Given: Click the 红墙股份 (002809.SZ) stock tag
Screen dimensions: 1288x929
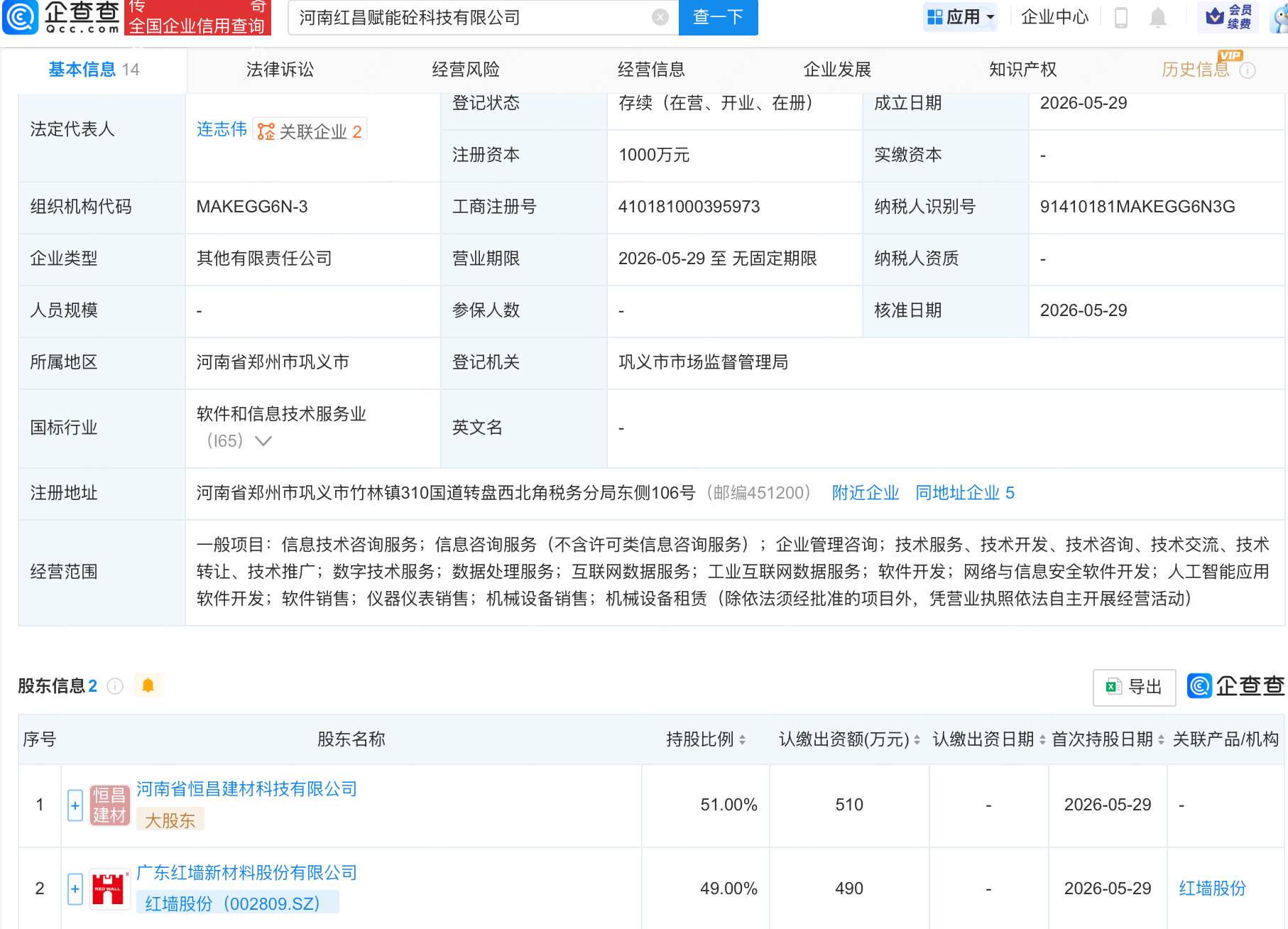Looking at the screenshot, I should click(237, 903).
